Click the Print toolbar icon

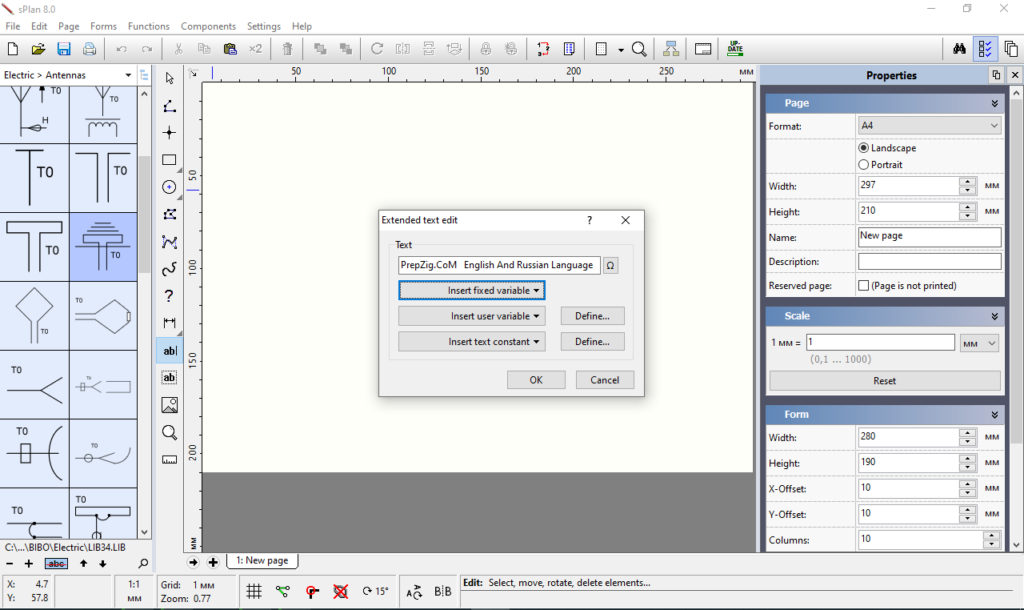click(x=90, y=49)
